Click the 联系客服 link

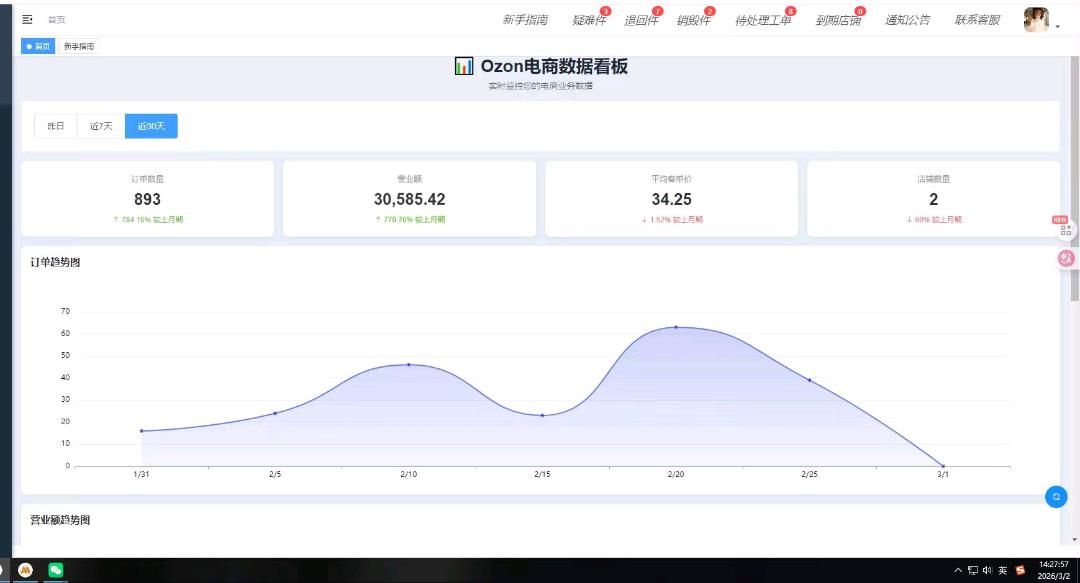pos(977,20)
